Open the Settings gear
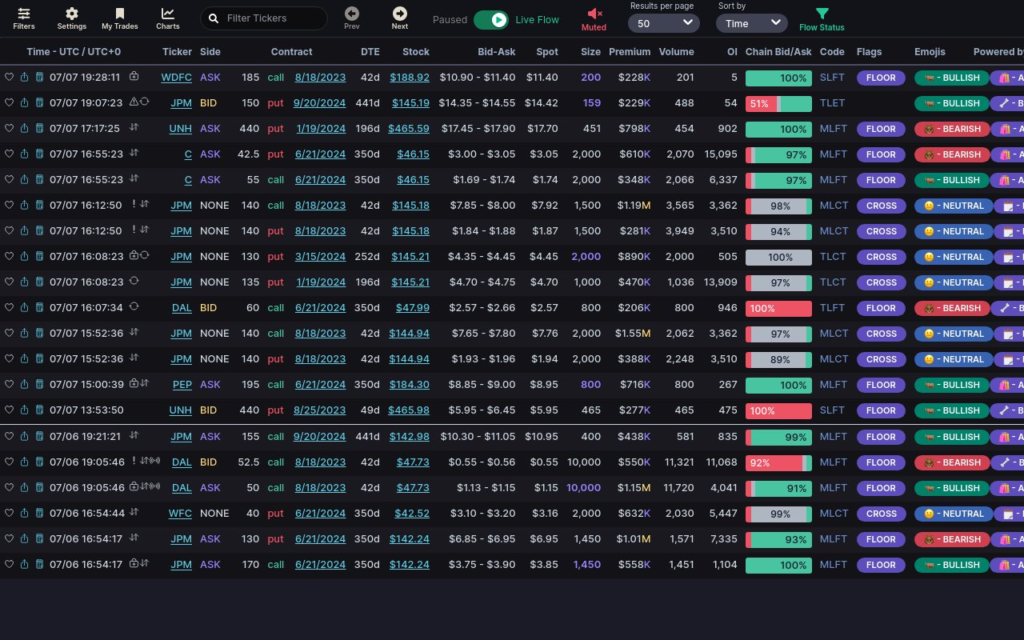 (x=72, y=18)
